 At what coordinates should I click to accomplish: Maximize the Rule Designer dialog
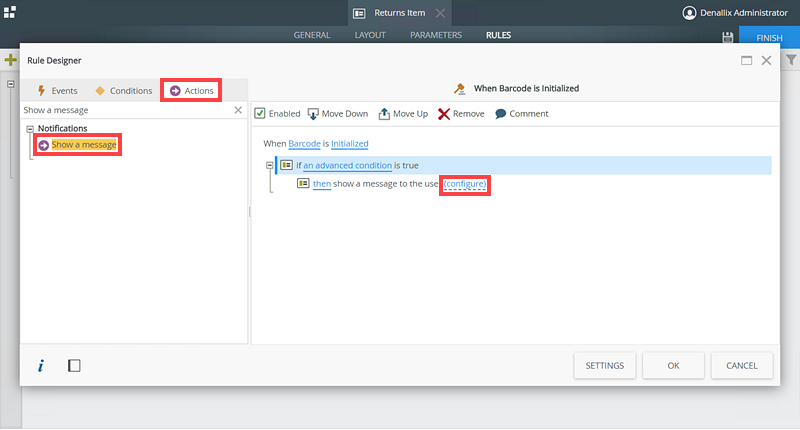[x=746, y=60]
